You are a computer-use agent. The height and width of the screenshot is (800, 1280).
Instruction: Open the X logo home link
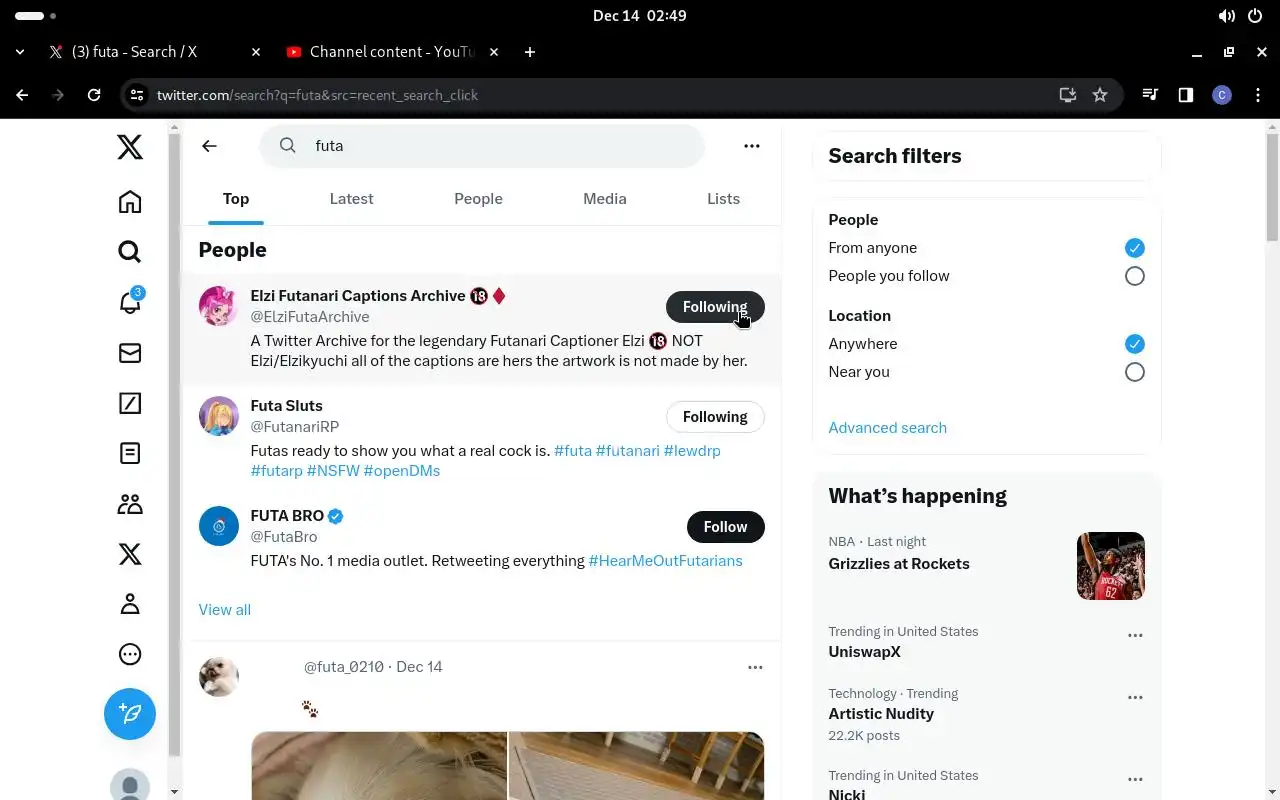130,147
